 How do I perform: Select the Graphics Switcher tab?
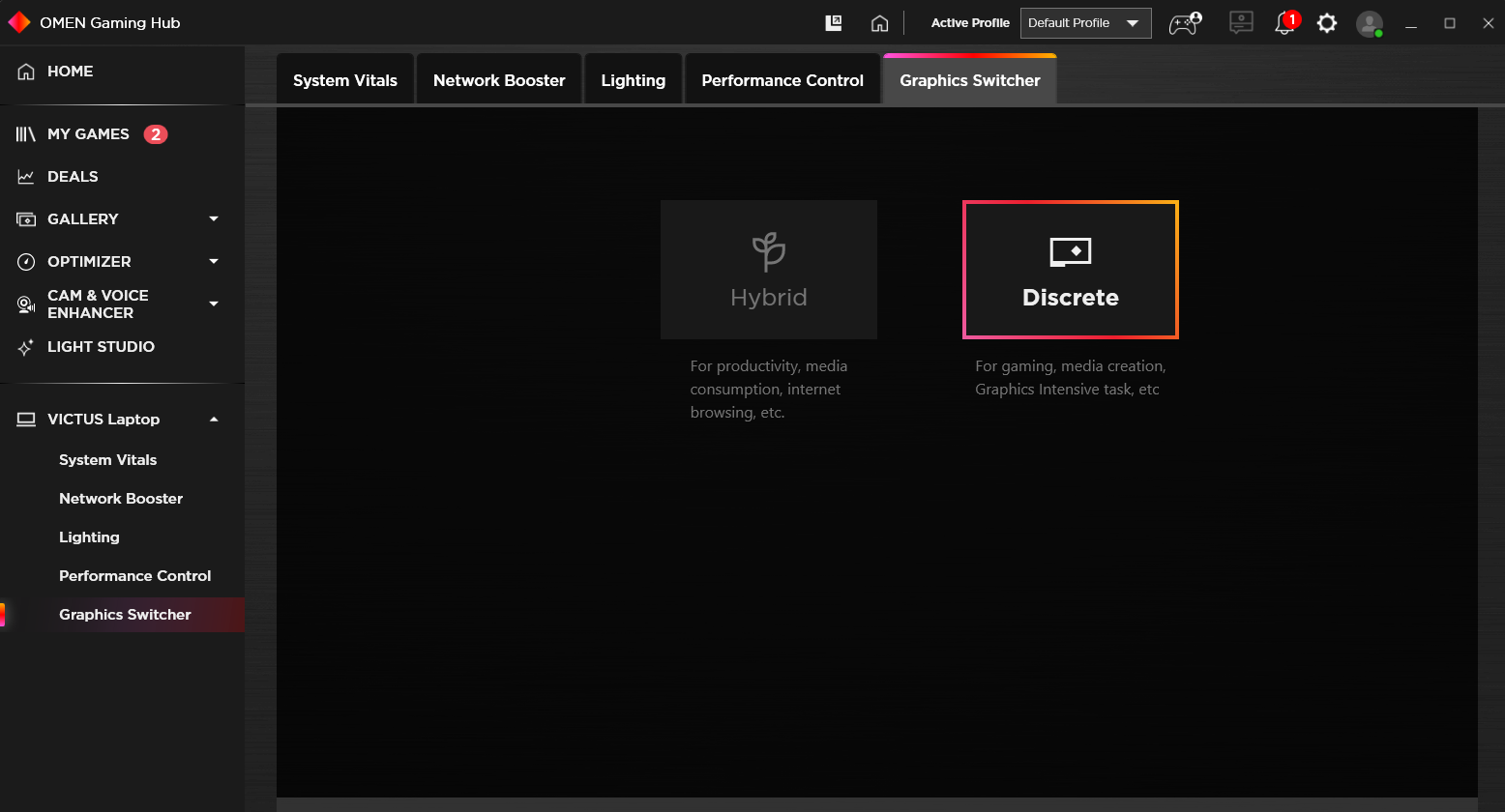click(970, 80)
